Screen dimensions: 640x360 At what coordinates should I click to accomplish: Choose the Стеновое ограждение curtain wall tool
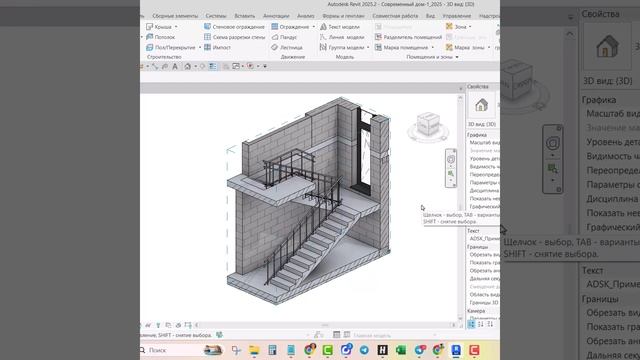coord(234,27)
